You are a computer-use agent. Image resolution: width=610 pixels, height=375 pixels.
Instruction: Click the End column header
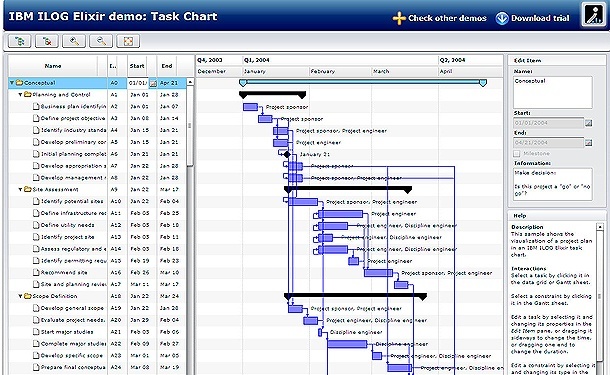tap(167, 66)
